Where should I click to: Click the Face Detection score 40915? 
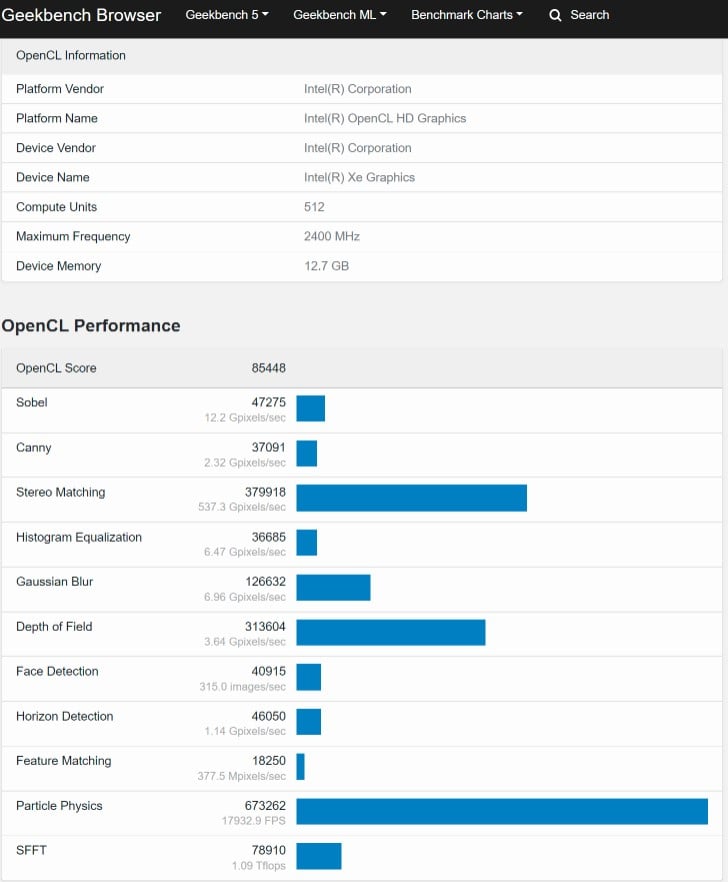tap(268, 671)
